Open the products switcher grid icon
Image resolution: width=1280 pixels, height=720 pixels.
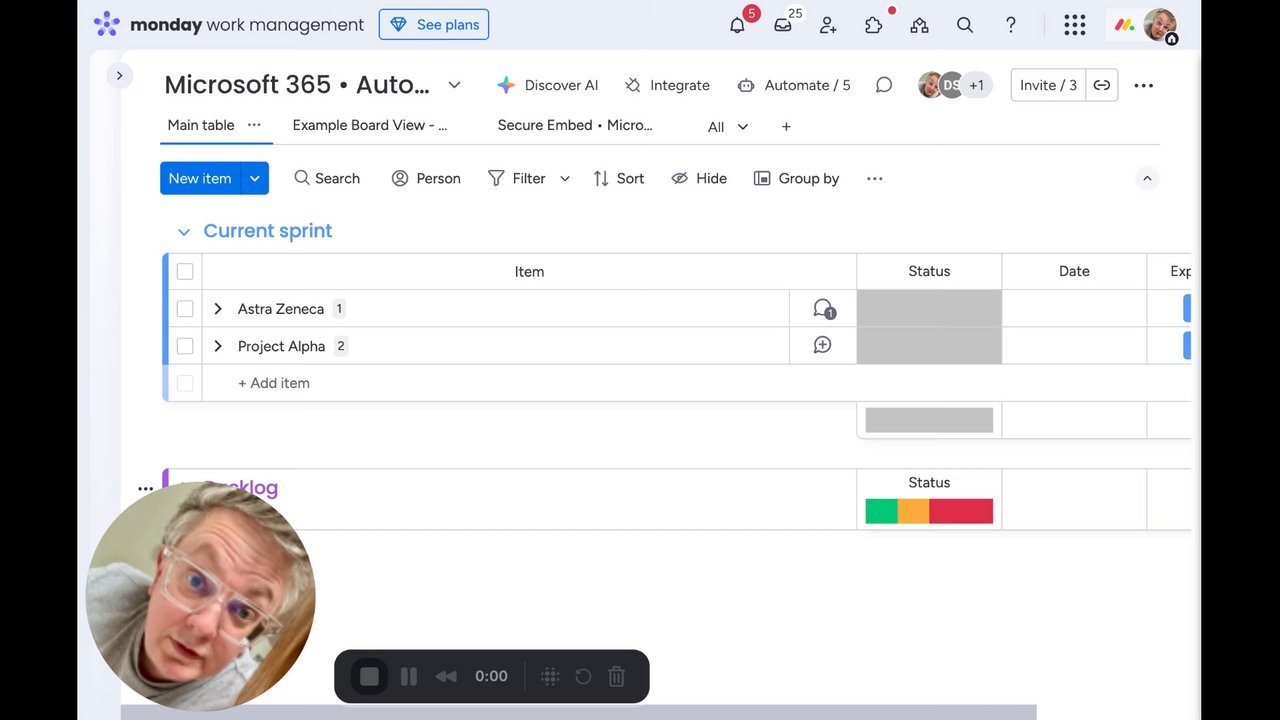coord(1075,25)
